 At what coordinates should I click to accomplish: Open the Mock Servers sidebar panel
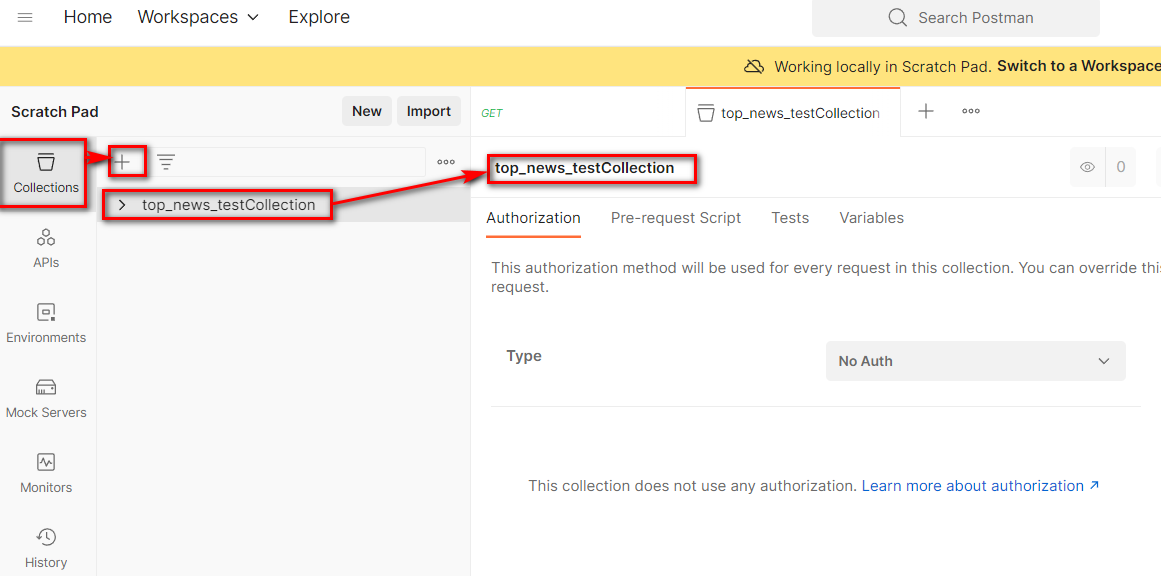pyautogui.click(x=46, y=398)
